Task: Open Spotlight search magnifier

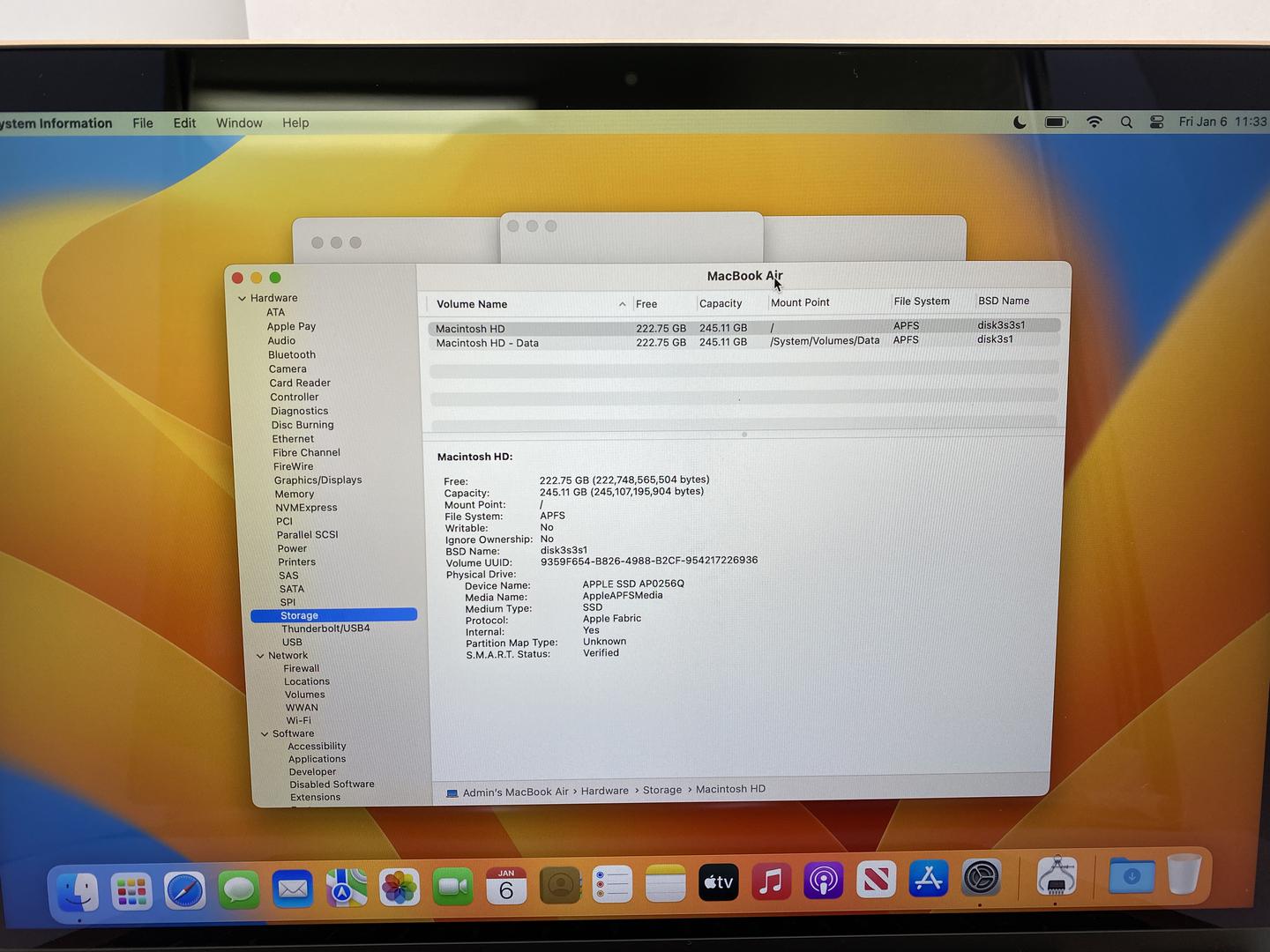Action: pyautogui.click(x=1126, y=123)
